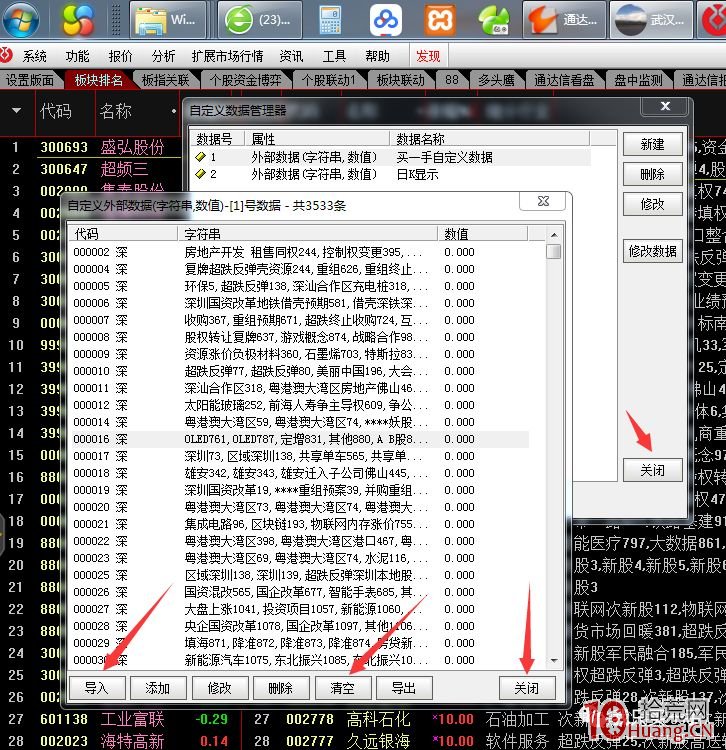The height and width of the screenshot is (750, 726).
Task: Click 修改 in 自定义数据管理器 dialog
Action: (x=652, y=204)
